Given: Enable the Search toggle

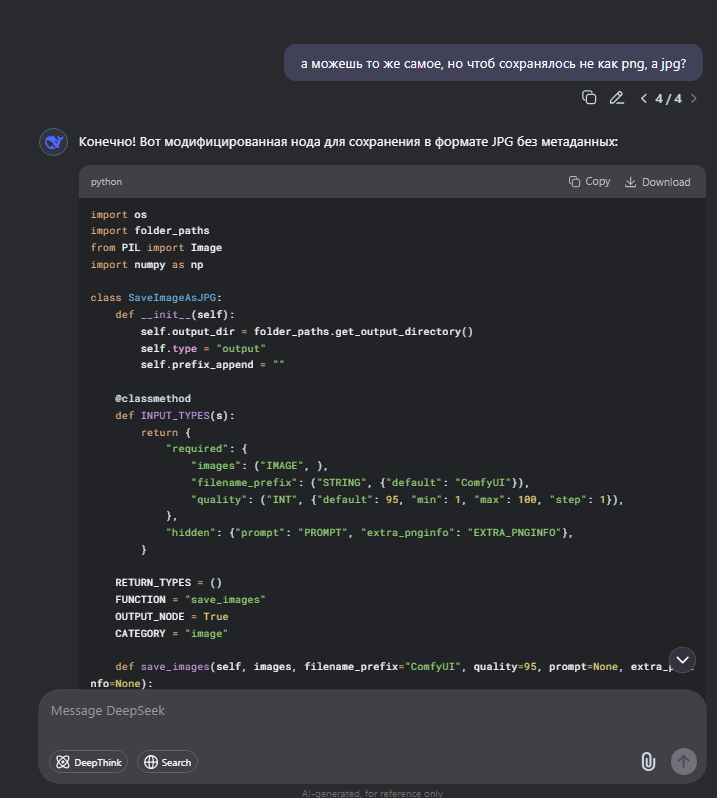Looking at the screenshot, I should 167,762.
